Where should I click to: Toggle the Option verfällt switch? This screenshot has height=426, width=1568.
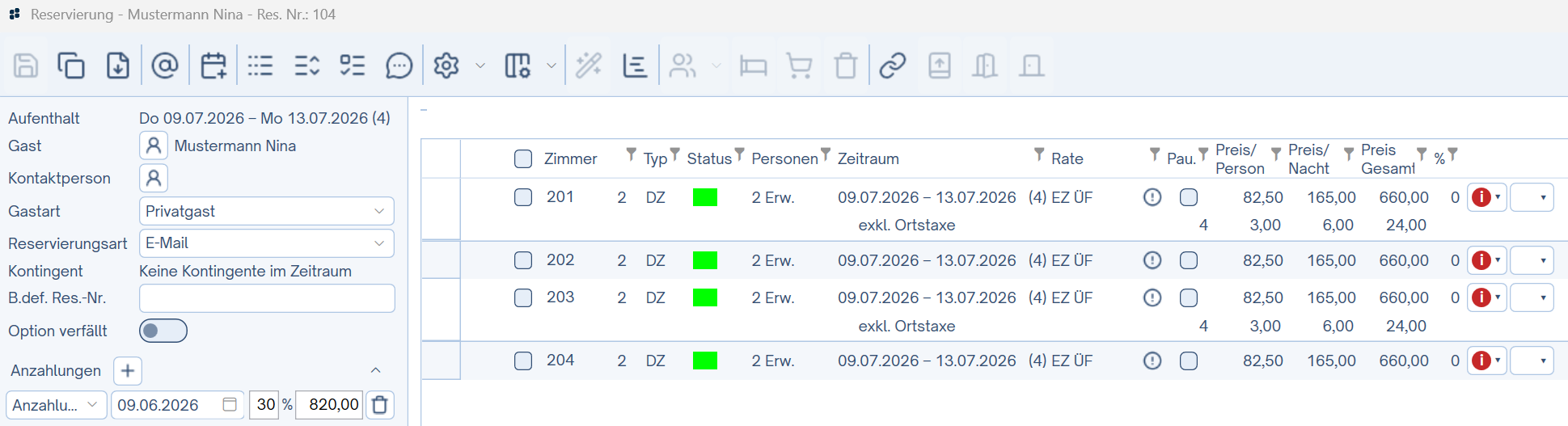click(163, 331)
